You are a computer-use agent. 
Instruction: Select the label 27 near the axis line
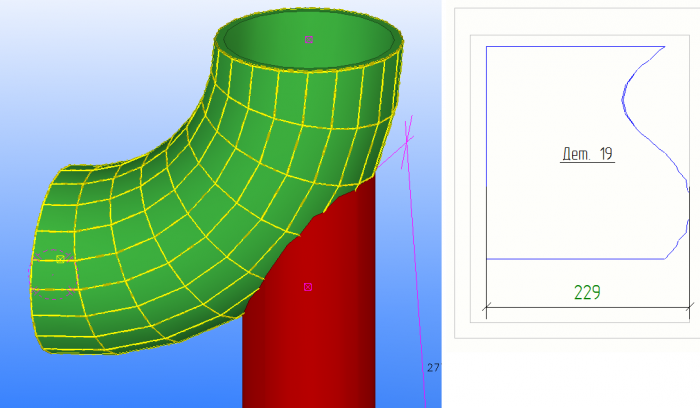point(433,368)
